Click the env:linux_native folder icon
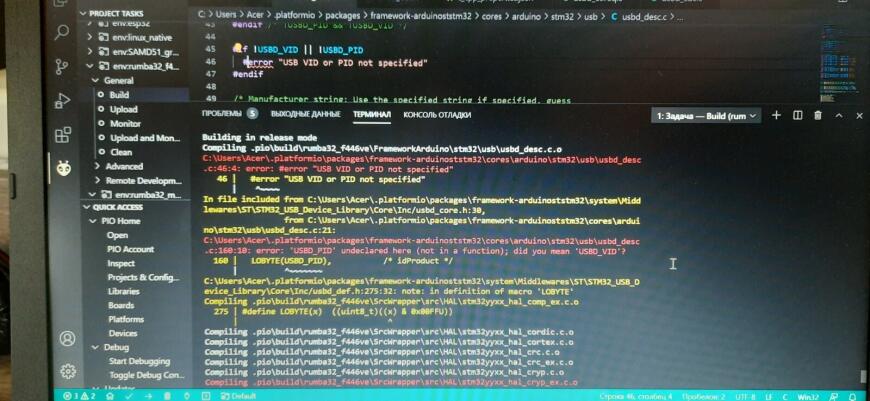The height and width of the screenshot is (401, 870). pos(103,38)
